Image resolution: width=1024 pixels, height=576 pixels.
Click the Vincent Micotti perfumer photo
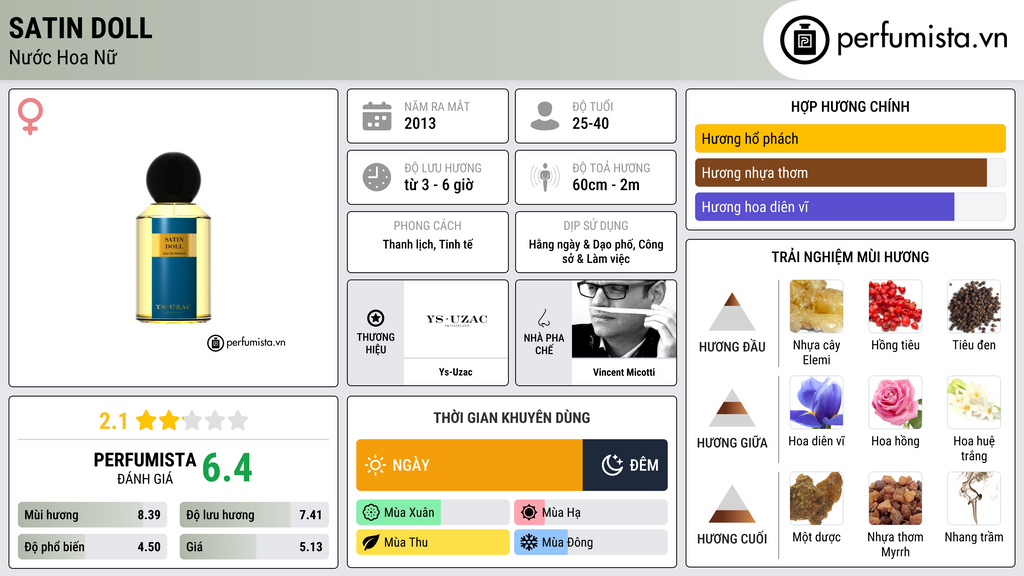point(624,319)
